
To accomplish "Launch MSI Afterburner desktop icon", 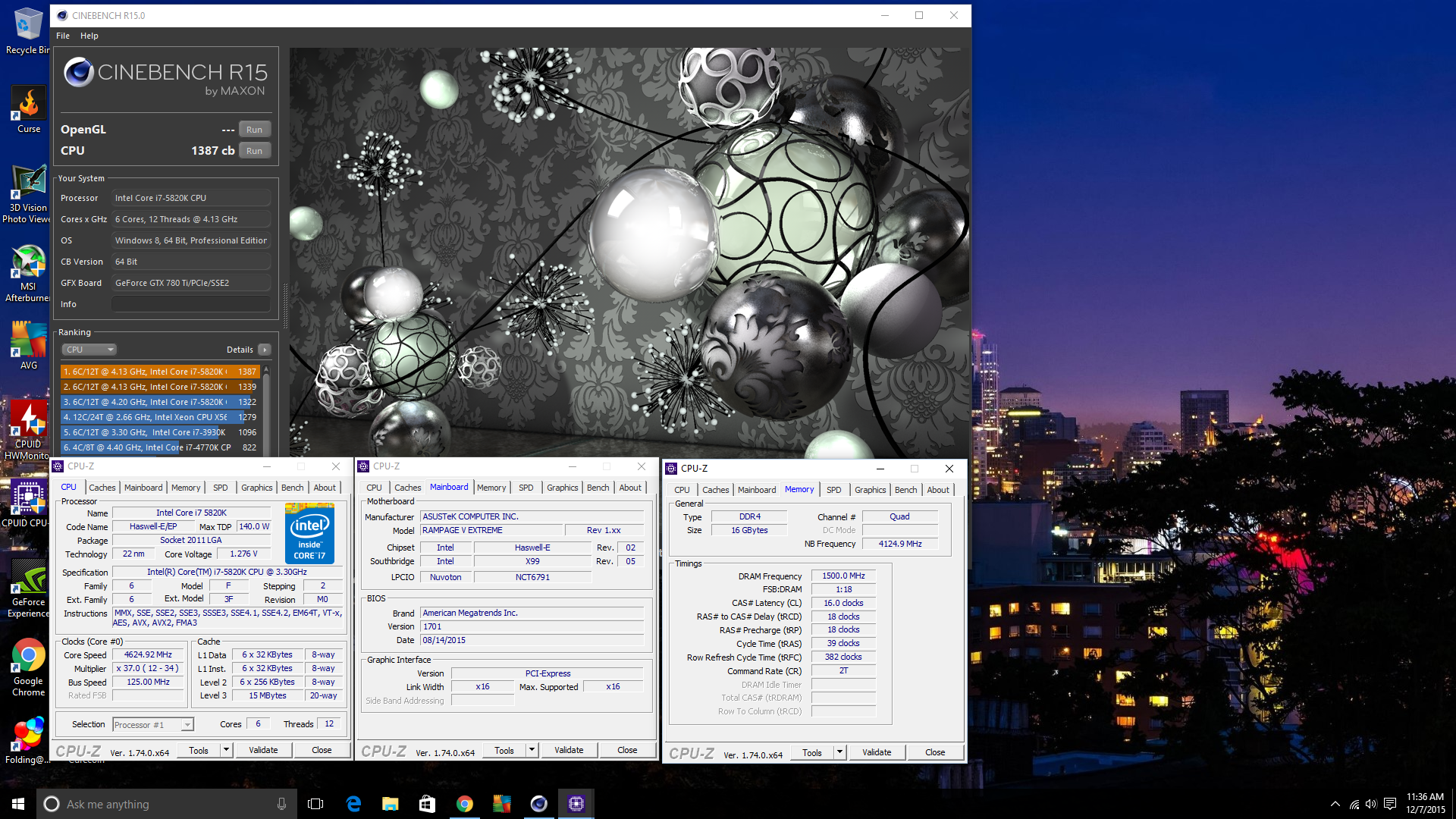I will tap(27, 273).
